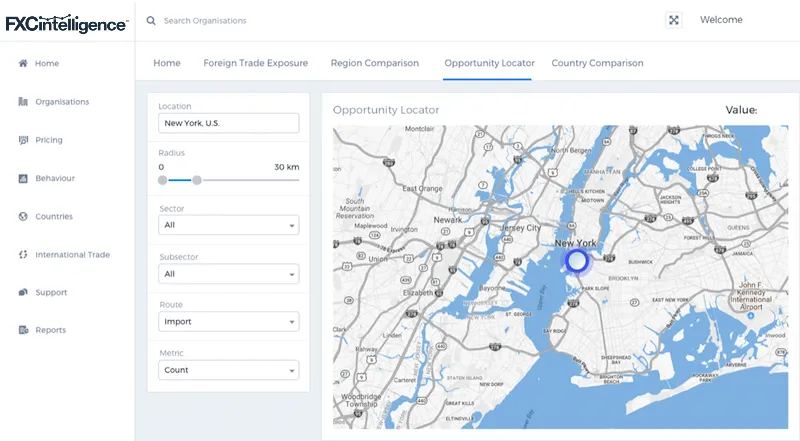Select the Pricing sidebar icon
Image resolution: width=800 pixels, height=441 pixels.
[x=23, y=140]
